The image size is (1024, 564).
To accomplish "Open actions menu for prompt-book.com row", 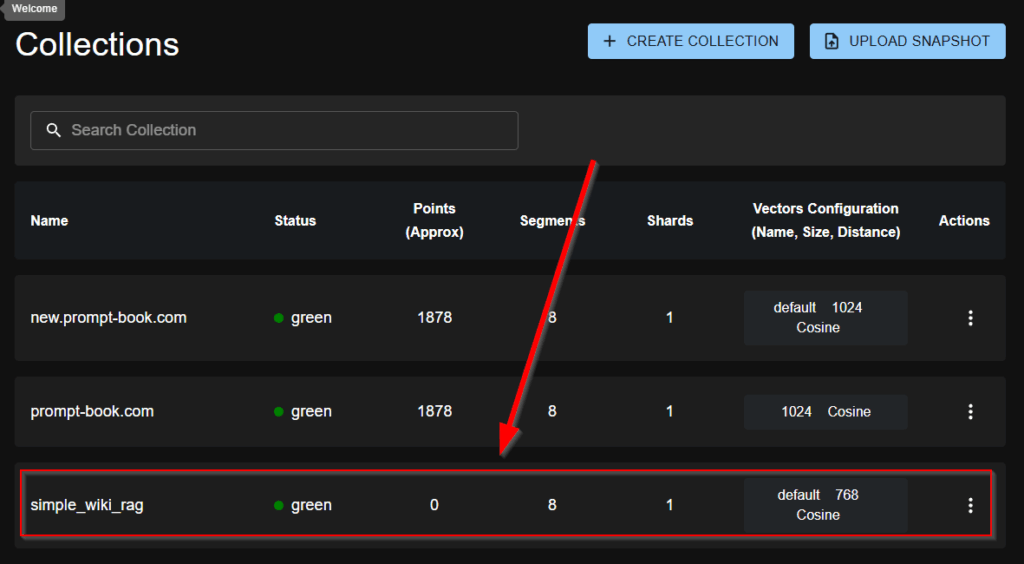I will point(969,412).
